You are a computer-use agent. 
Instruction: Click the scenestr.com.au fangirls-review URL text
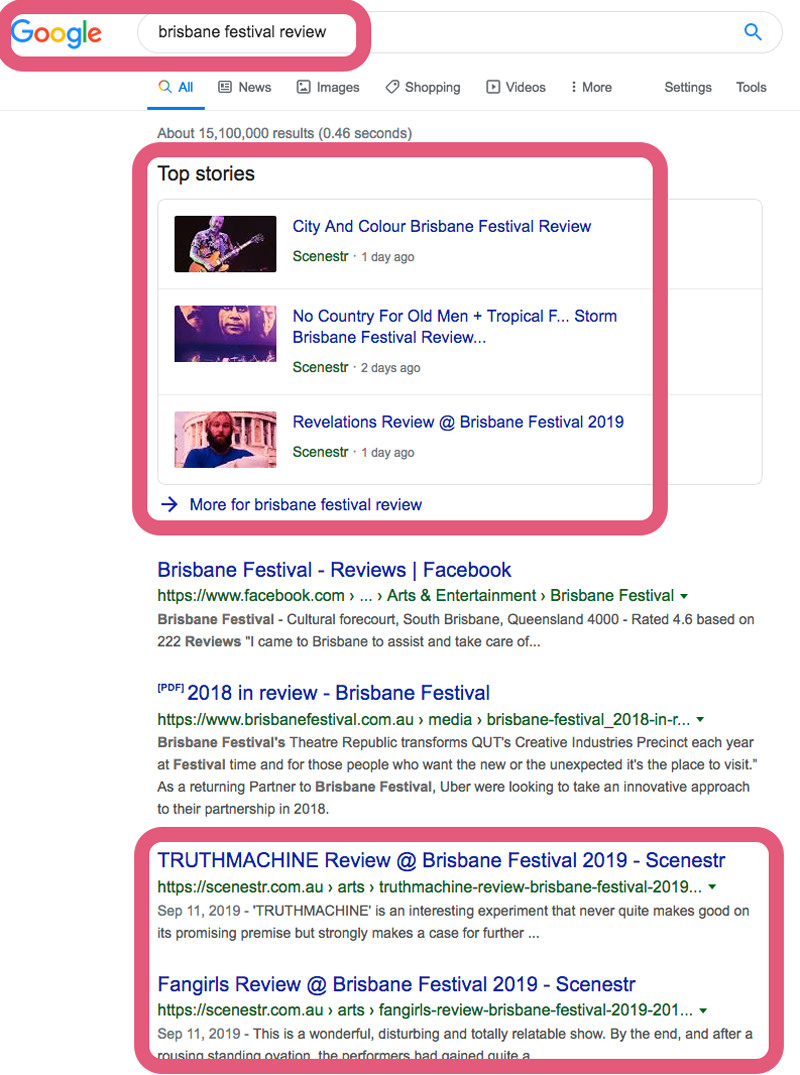[424, 1010]
